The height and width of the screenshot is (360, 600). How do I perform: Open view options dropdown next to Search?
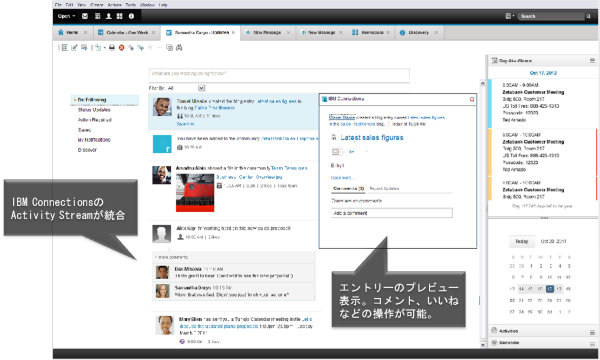point(509,16)
